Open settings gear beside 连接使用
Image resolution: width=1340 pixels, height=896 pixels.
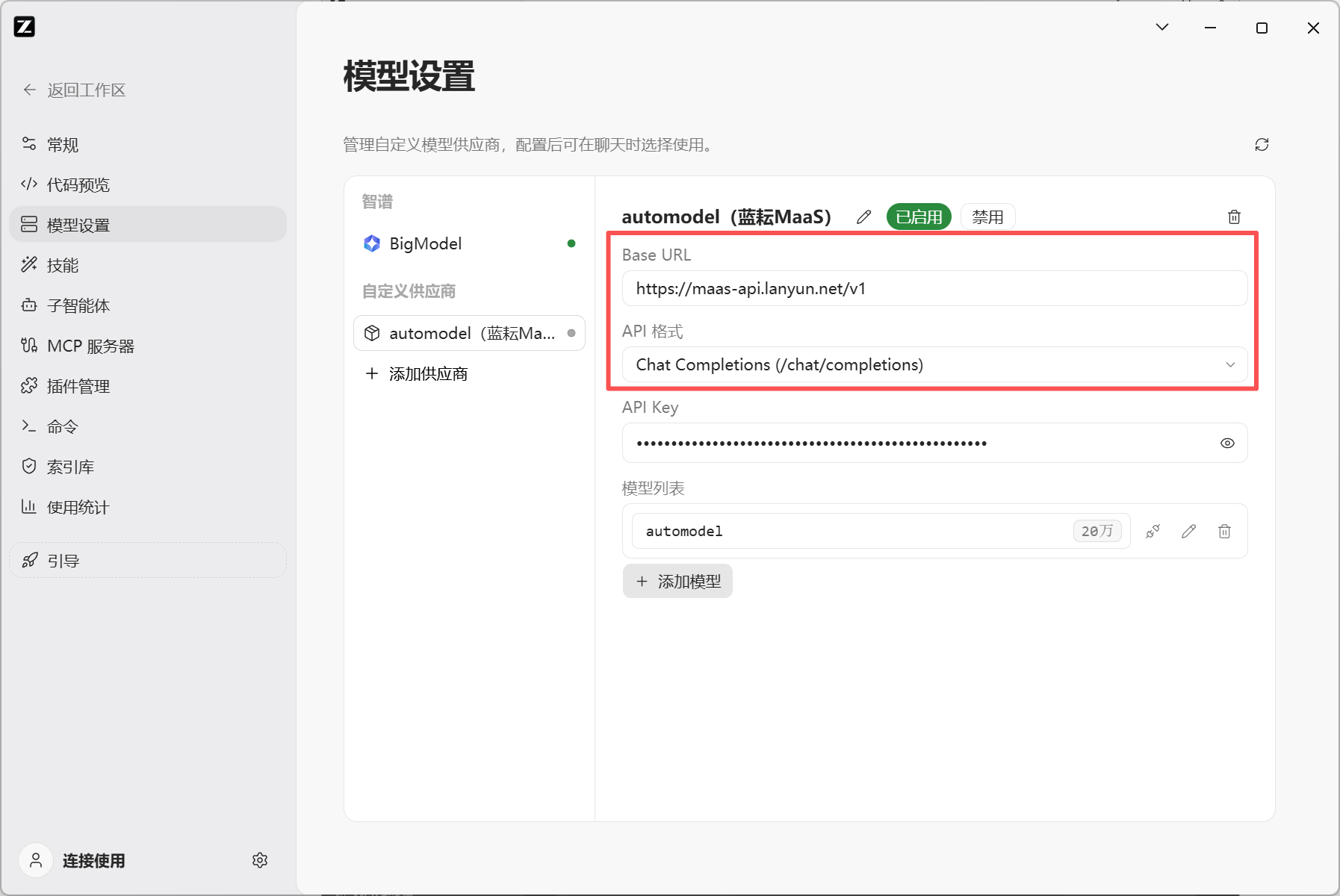pyautogui.click(x=260, y=860)
